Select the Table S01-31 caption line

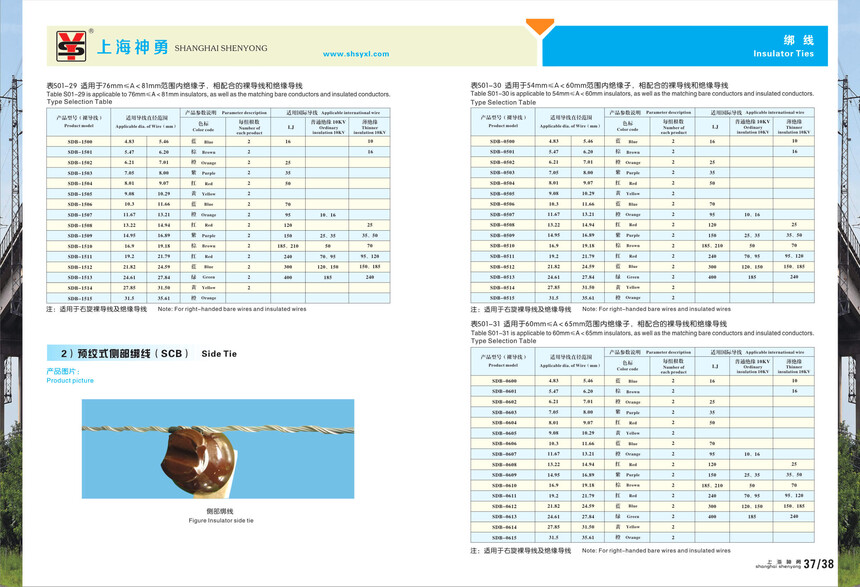point(642,333)
